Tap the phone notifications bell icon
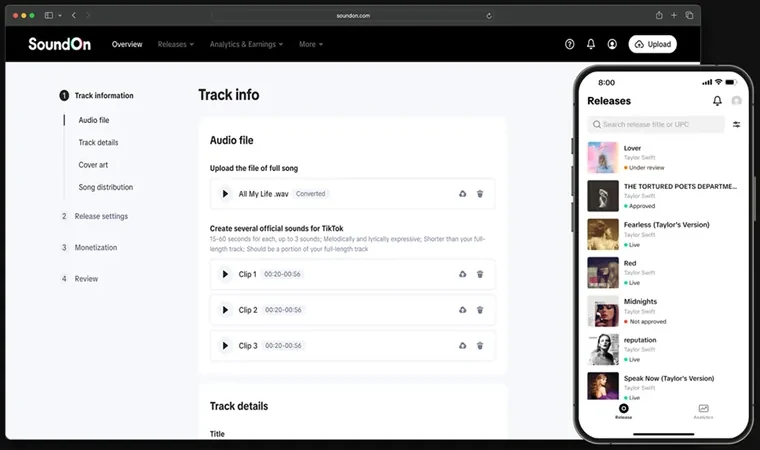 tap(717, 101)
